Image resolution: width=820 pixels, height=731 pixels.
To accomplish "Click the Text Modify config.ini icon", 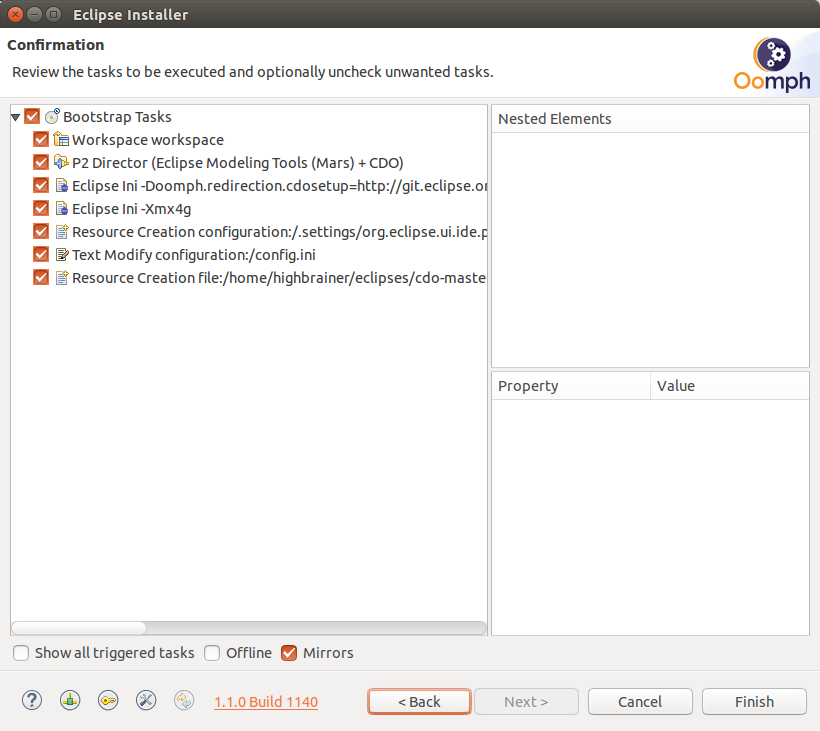I will tap(61, 255).
